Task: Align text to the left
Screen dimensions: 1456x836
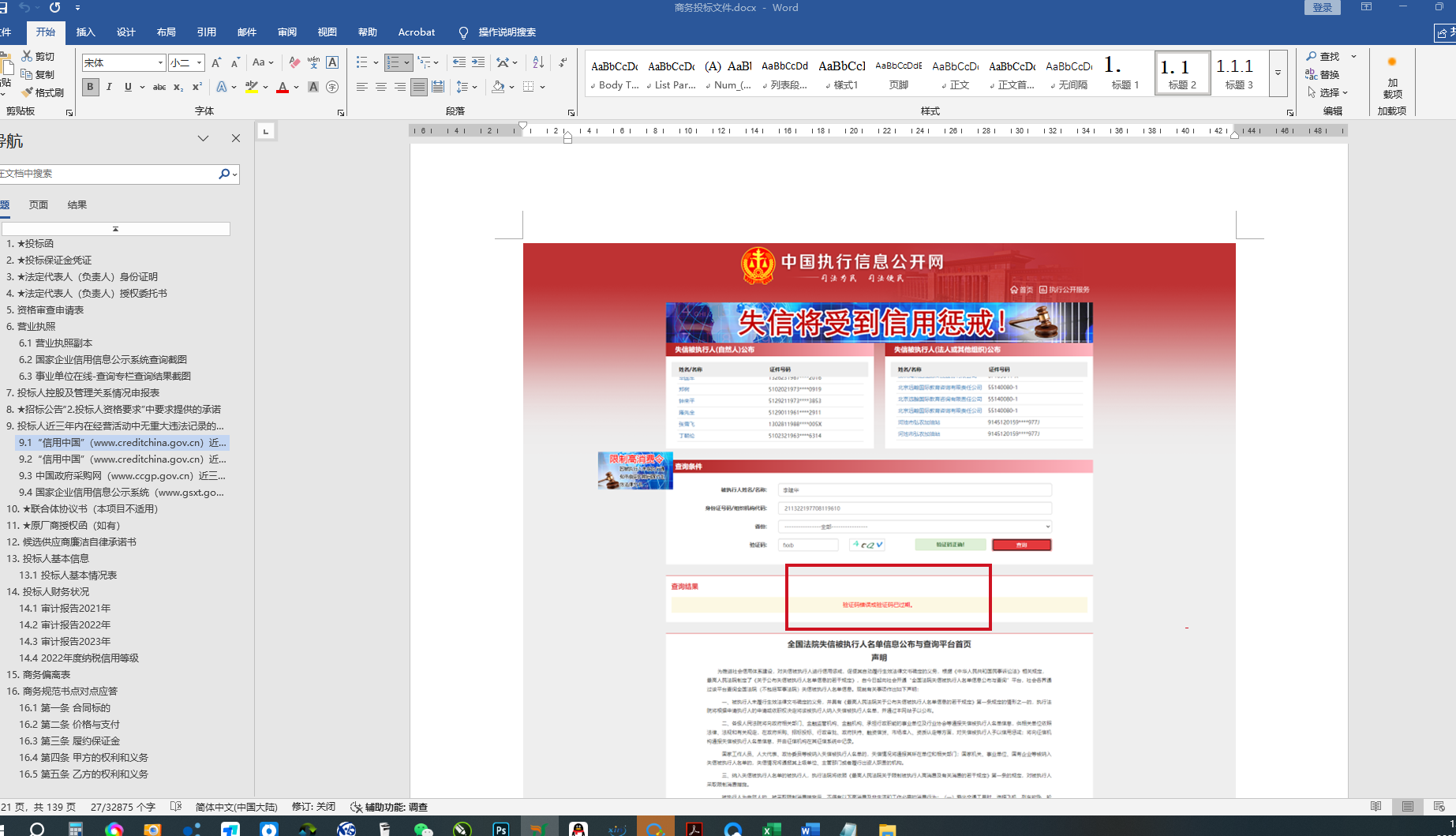Action: click(362, 87)
